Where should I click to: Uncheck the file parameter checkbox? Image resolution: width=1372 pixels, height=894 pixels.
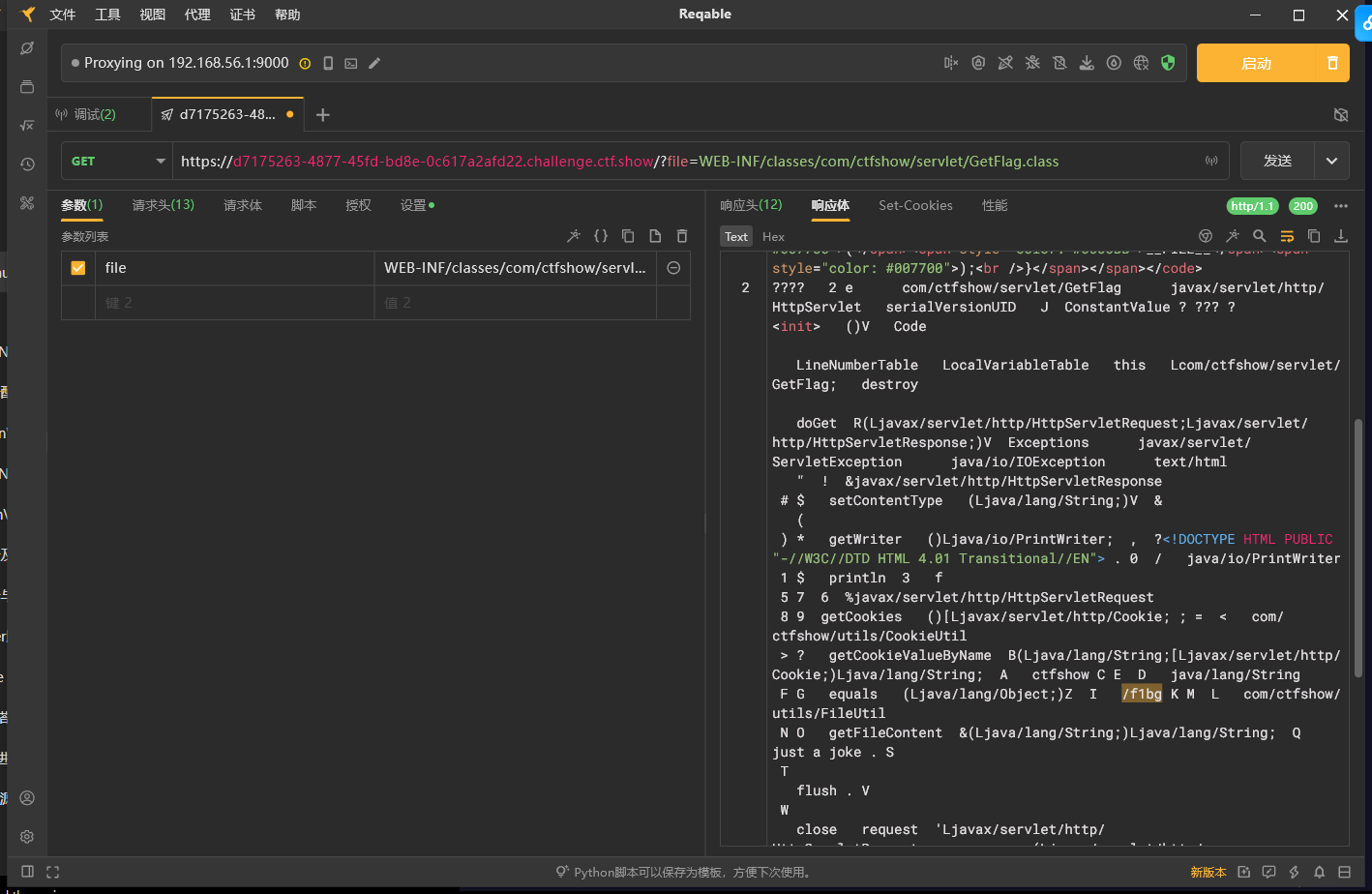pos(78,268)
